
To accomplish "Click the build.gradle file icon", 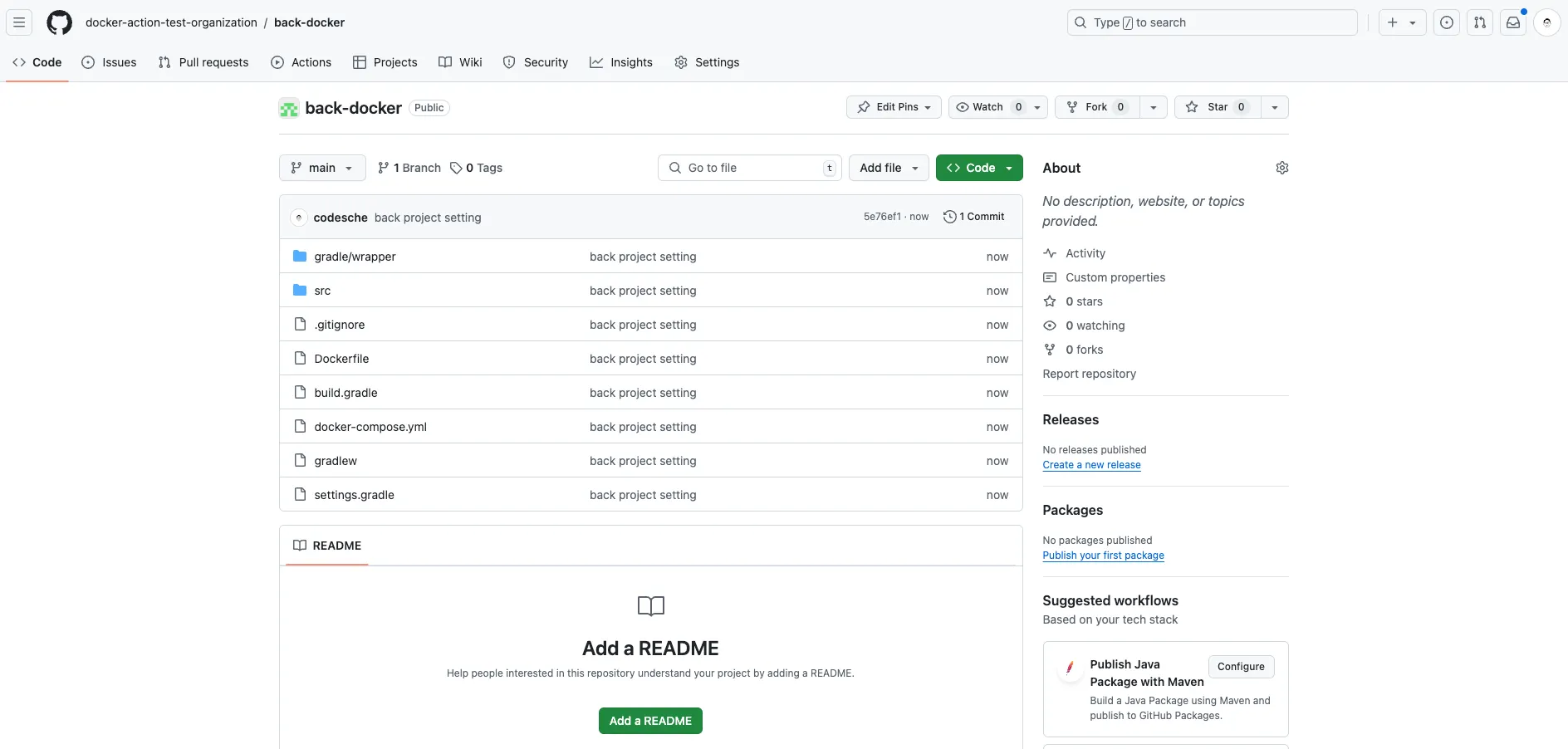I will pos(300,392).
